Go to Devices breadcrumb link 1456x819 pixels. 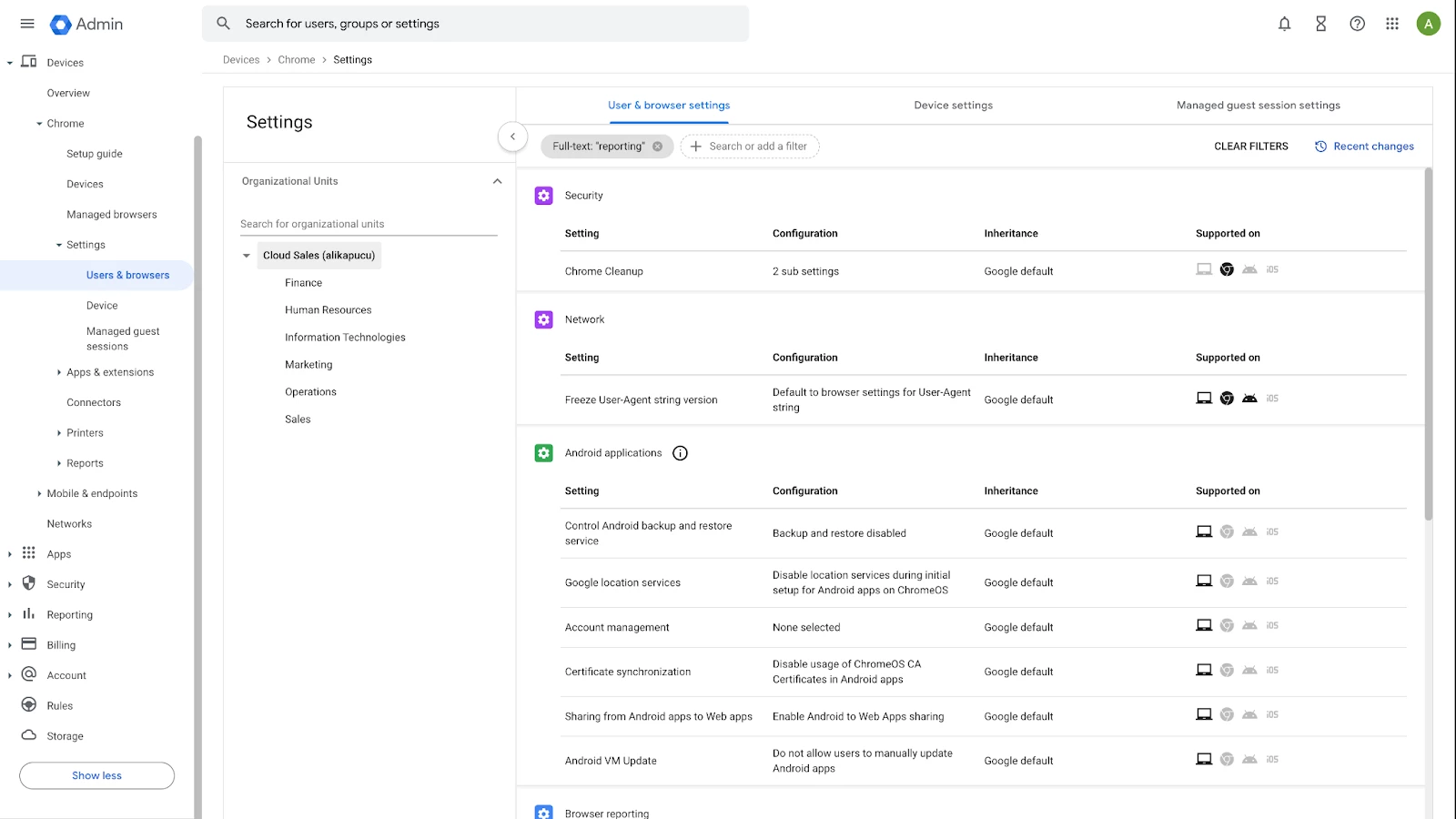tap(241, 60)
